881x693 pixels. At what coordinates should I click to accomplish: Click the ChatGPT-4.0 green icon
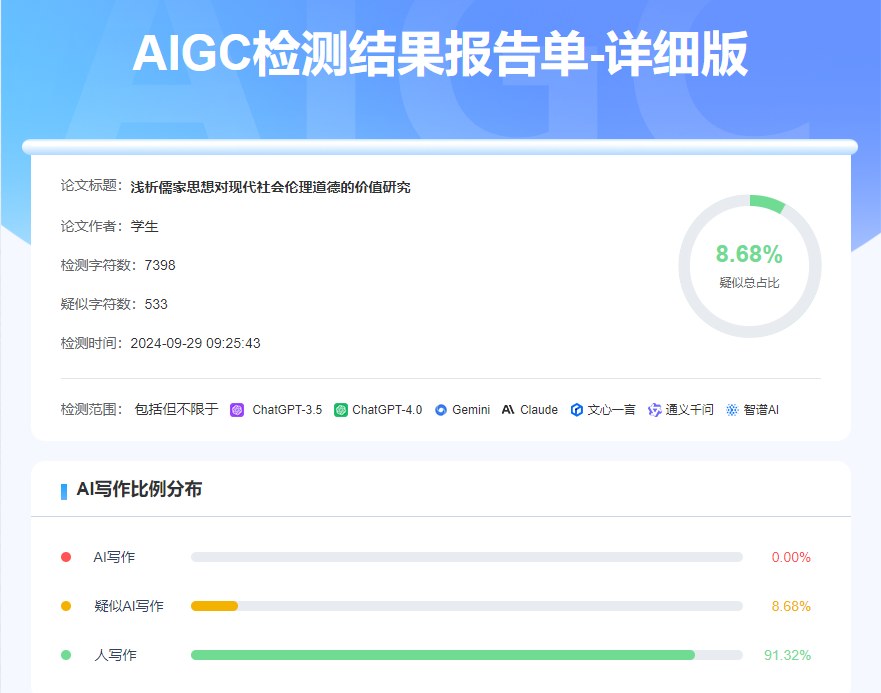tap(341, 410)
